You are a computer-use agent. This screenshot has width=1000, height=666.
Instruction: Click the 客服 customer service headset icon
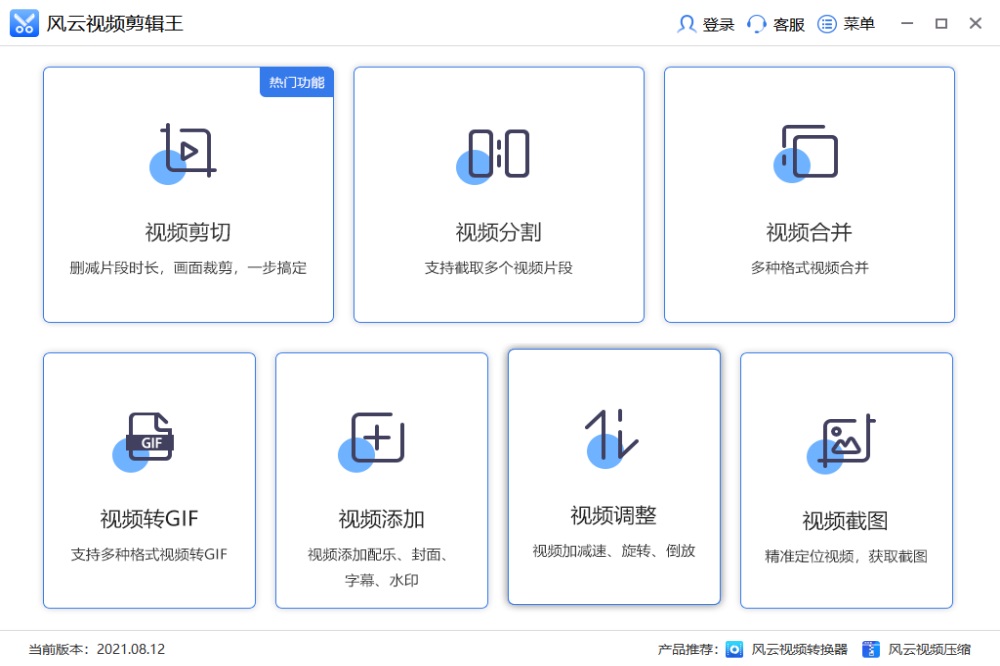coord(757,23)
